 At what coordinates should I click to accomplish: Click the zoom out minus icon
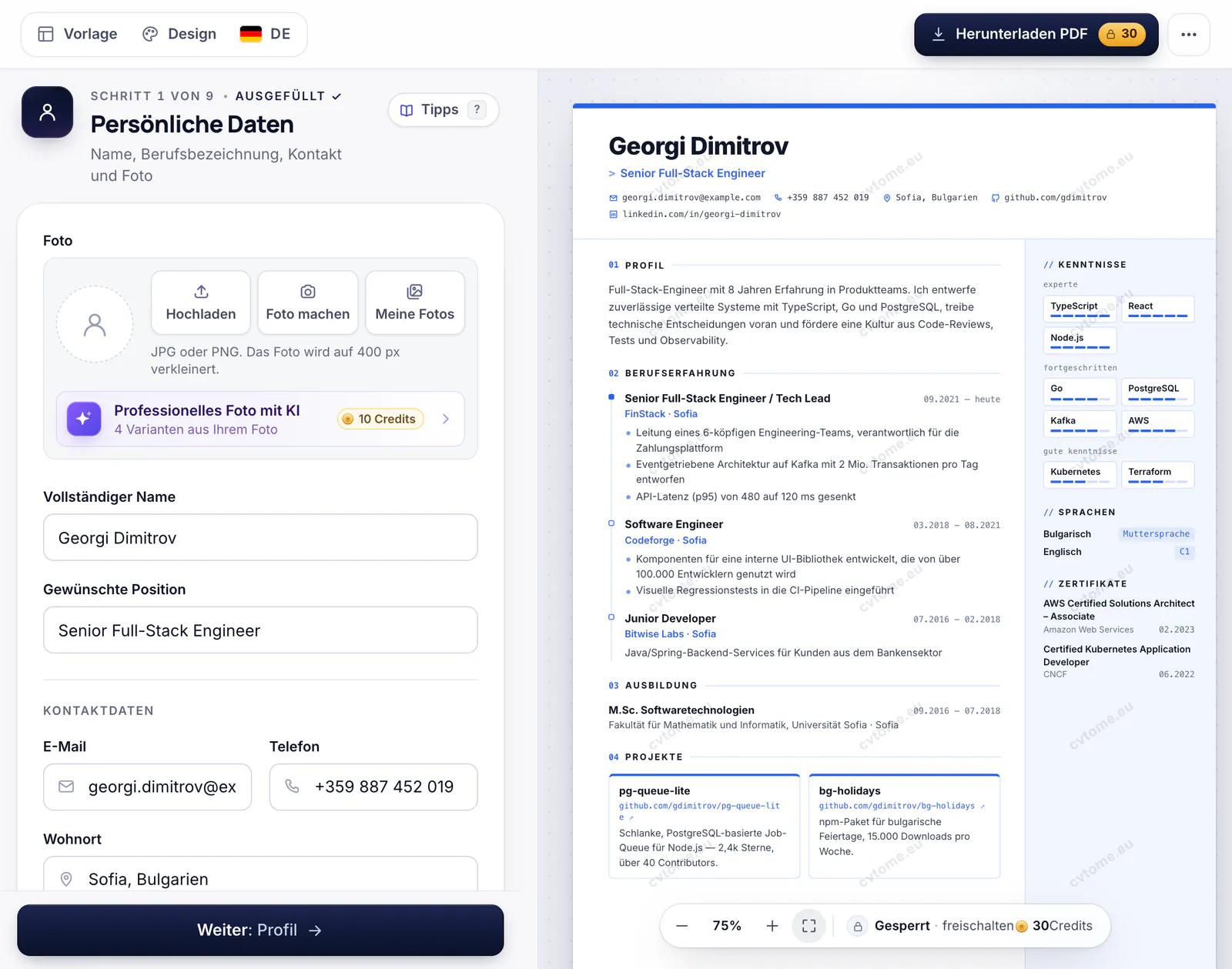tap(682, 926)
